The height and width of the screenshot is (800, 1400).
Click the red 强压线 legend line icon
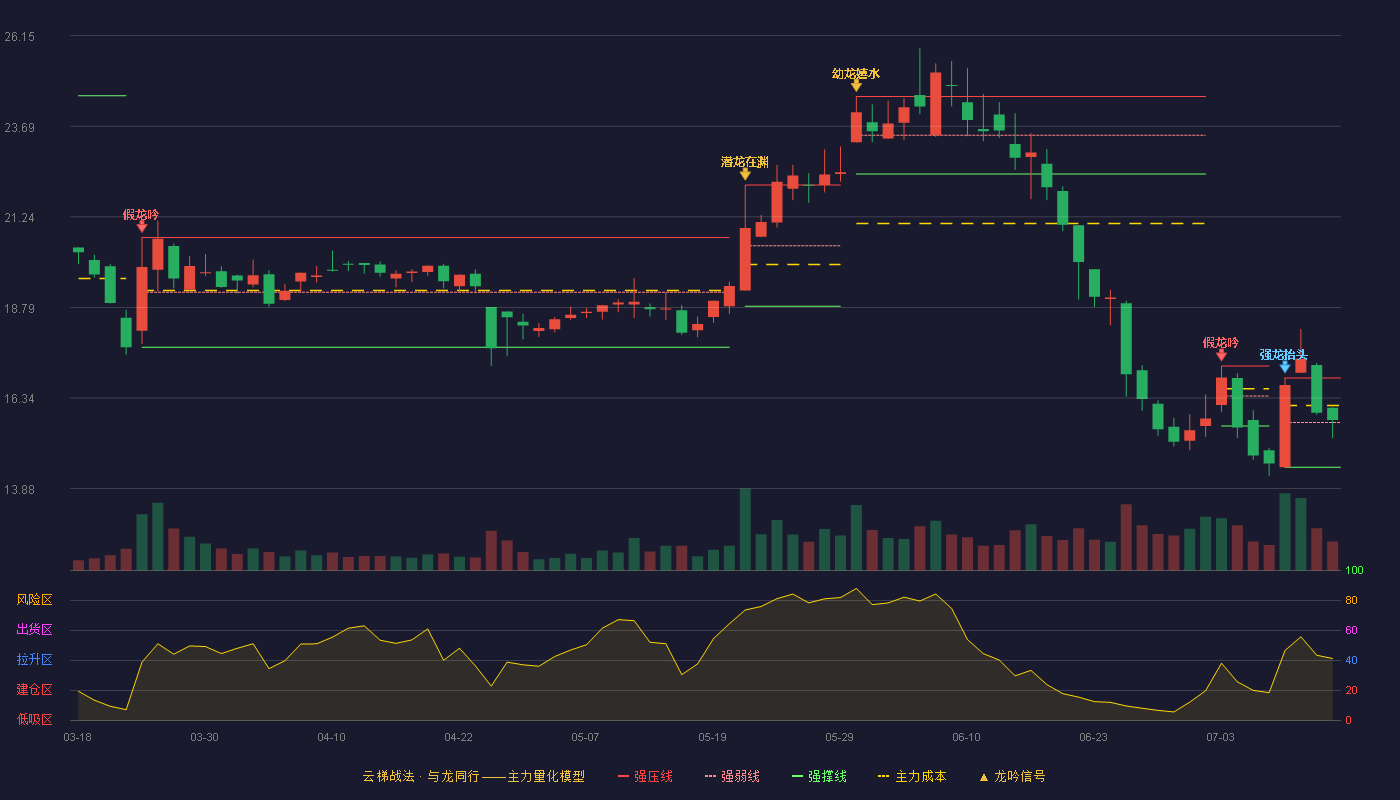tap(624, 776)
